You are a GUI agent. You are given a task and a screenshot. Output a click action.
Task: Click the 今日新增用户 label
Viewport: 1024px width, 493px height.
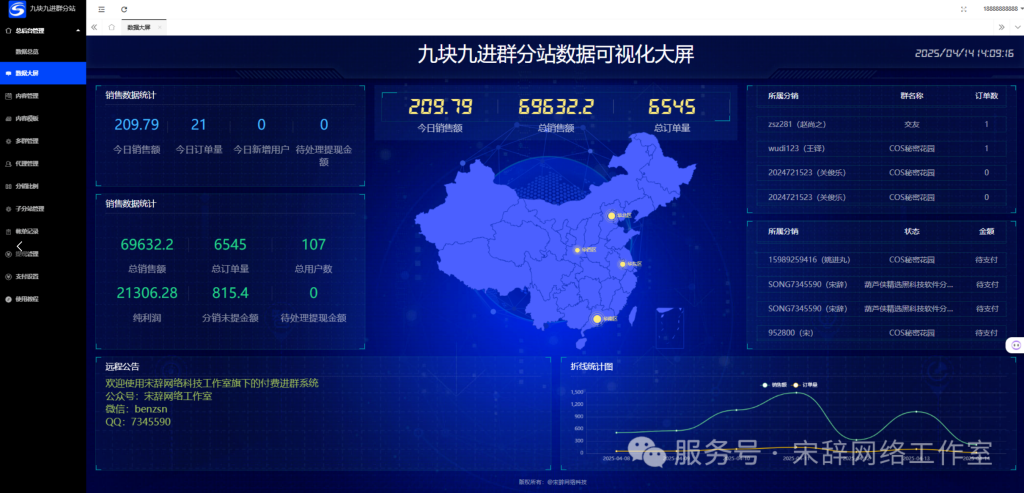coord(261,150)
